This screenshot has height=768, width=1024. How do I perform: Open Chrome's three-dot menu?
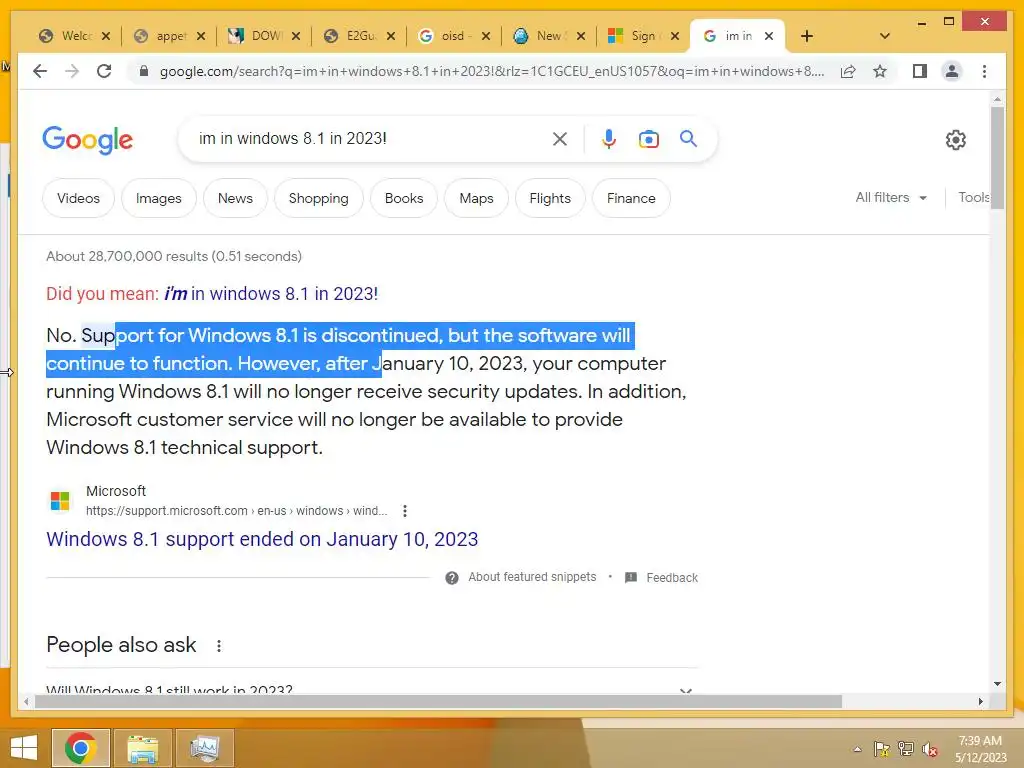click(984, 71)
